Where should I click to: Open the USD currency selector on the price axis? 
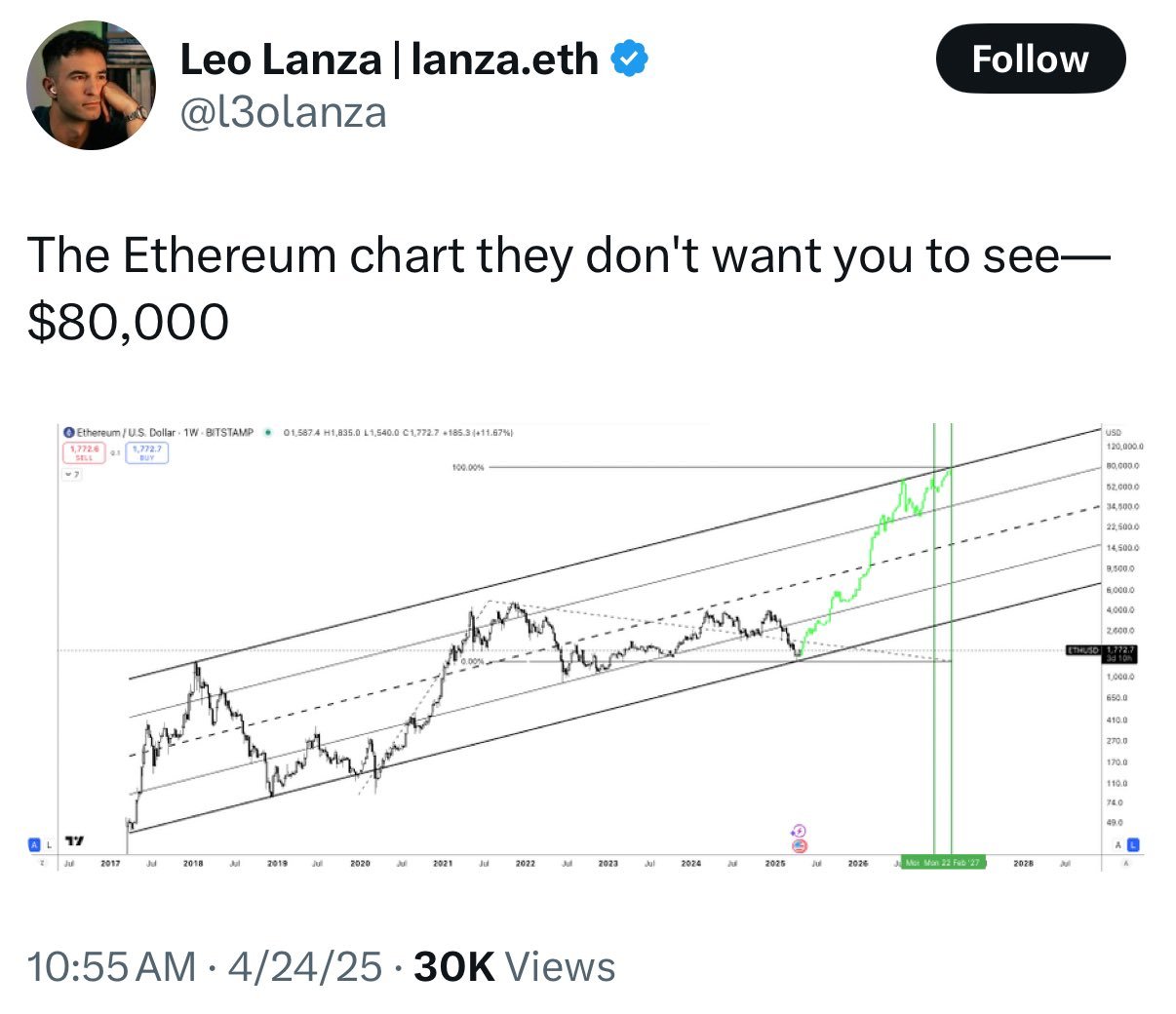[x=1113, y=432]
